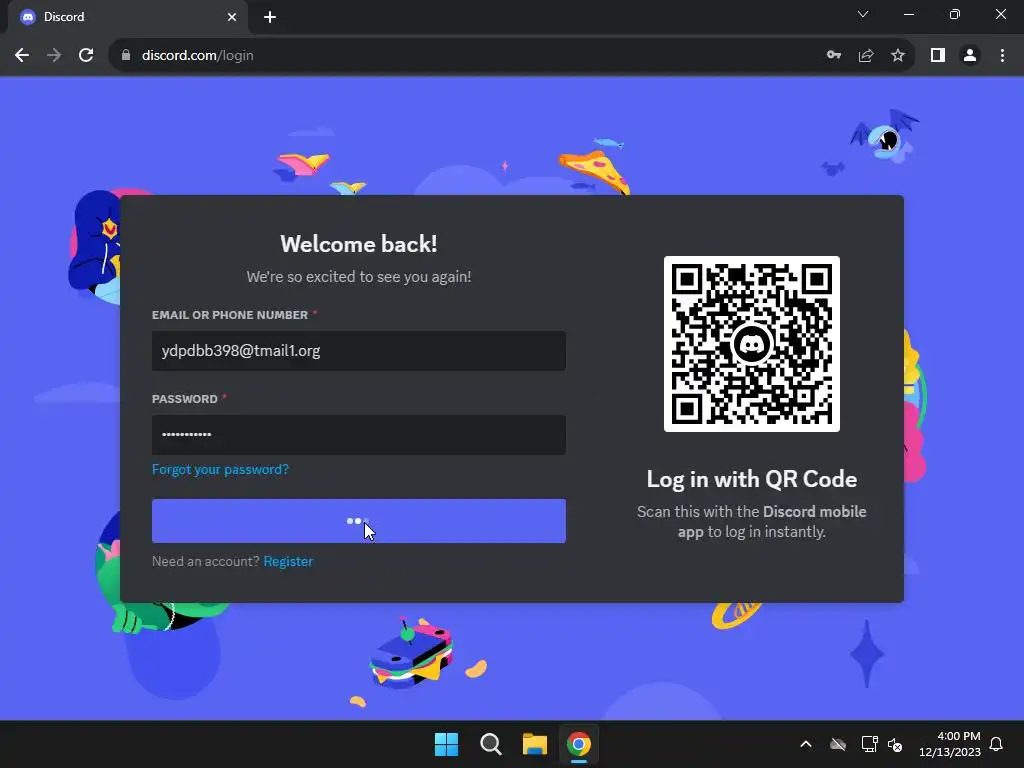Bookmark this page with the star icon
1024x768 pixels.
click(x=898, y=56)
